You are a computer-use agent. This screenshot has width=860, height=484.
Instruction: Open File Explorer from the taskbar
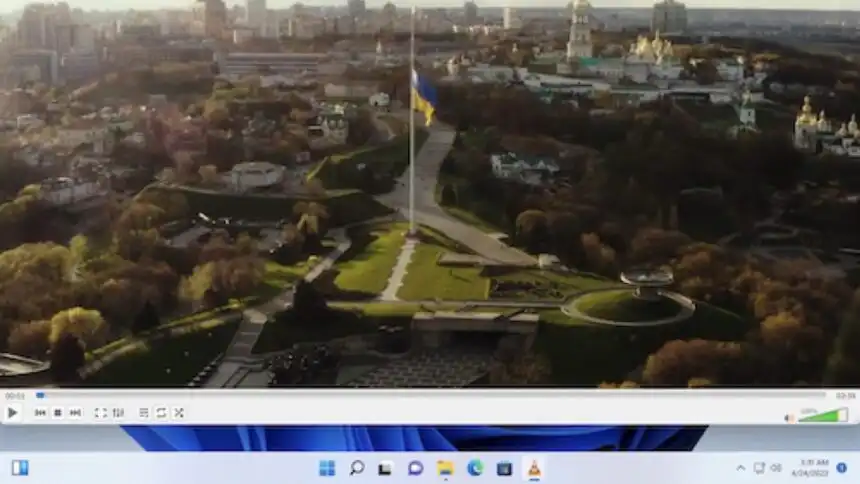tap(445, 468)
